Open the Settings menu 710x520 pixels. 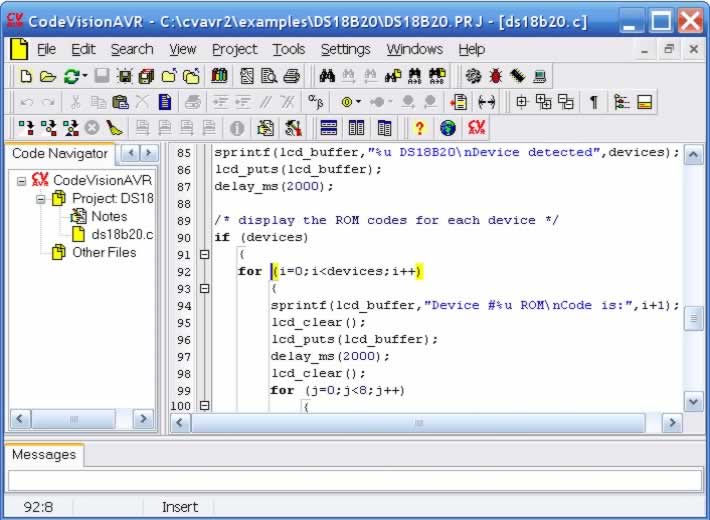coord(345,49)
